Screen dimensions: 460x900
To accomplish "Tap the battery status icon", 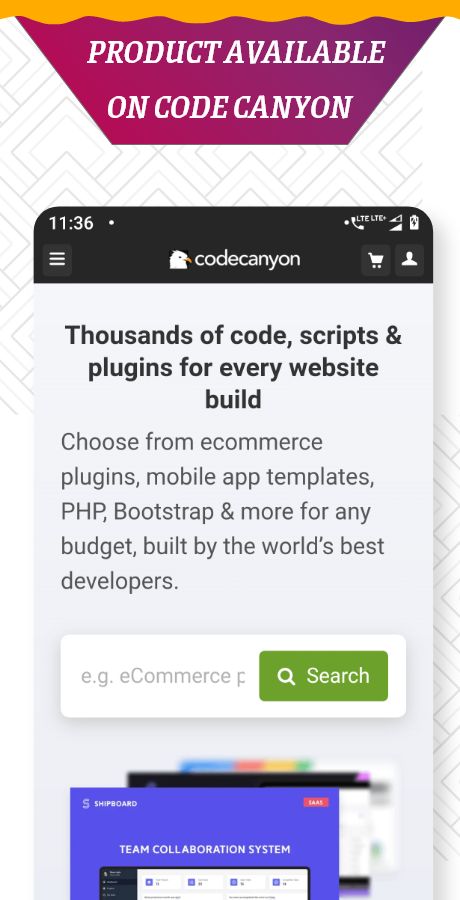I will click(414, 222).
